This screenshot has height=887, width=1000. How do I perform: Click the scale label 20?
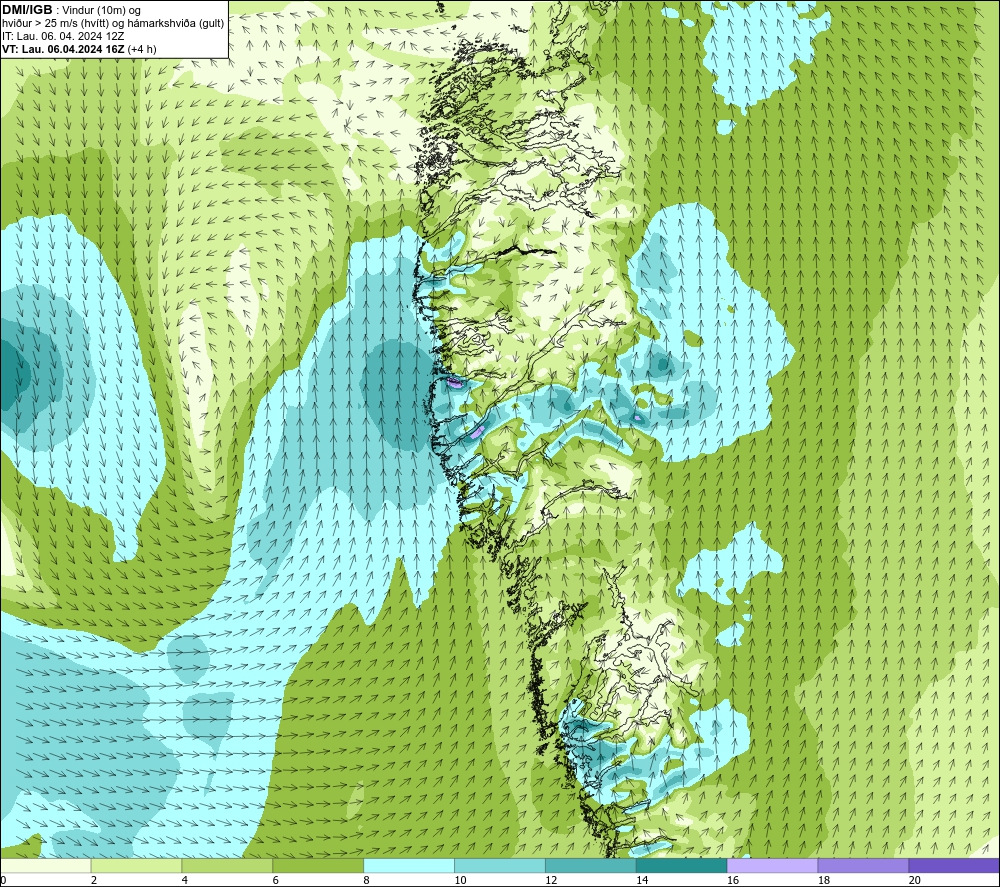coord(915,880)
